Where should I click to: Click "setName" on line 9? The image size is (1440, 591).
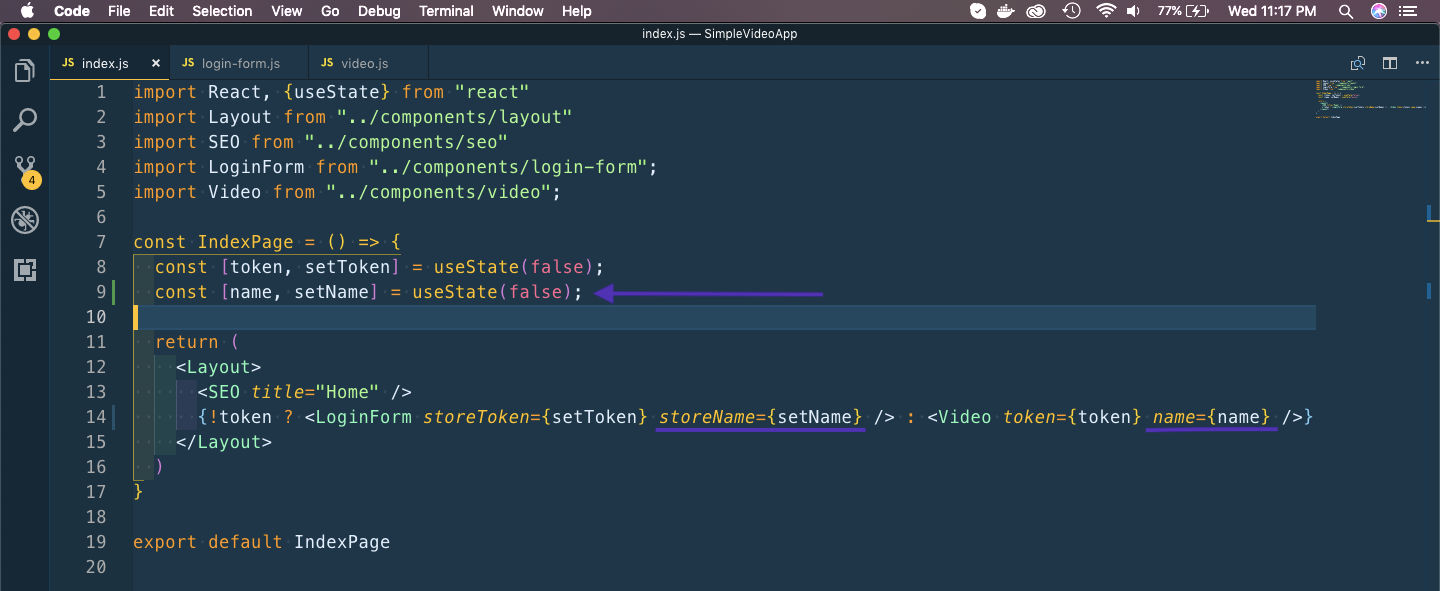332,292
